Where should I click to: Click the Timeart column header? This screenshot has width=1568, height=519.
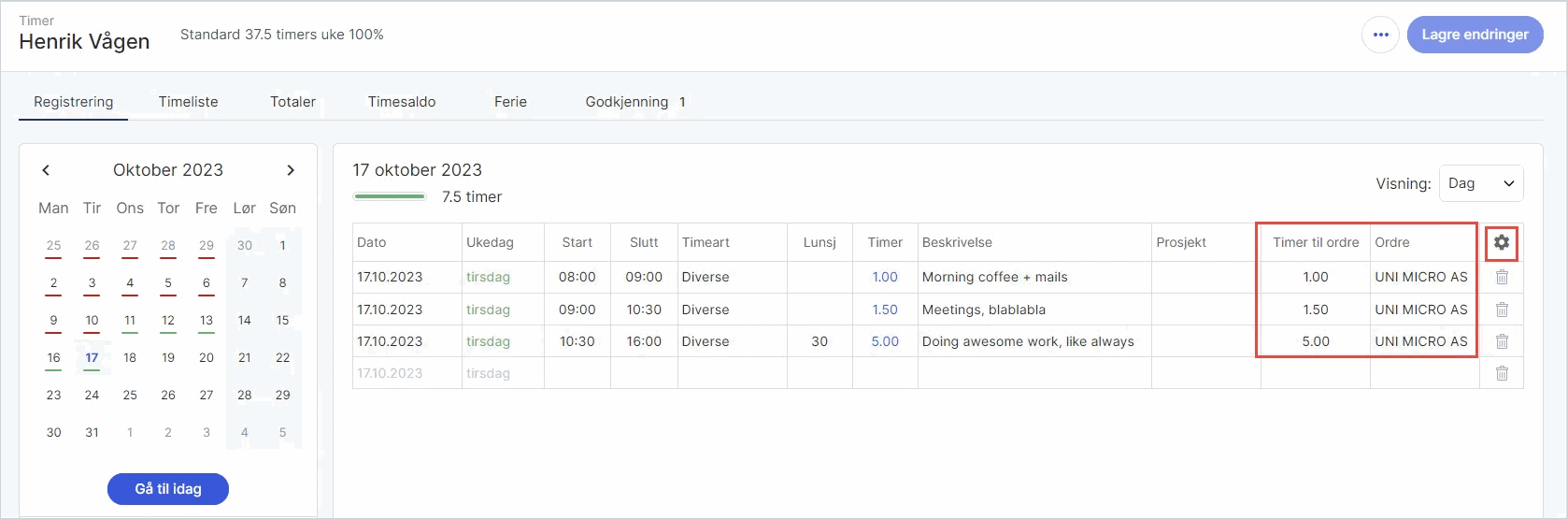coord(733,242)
